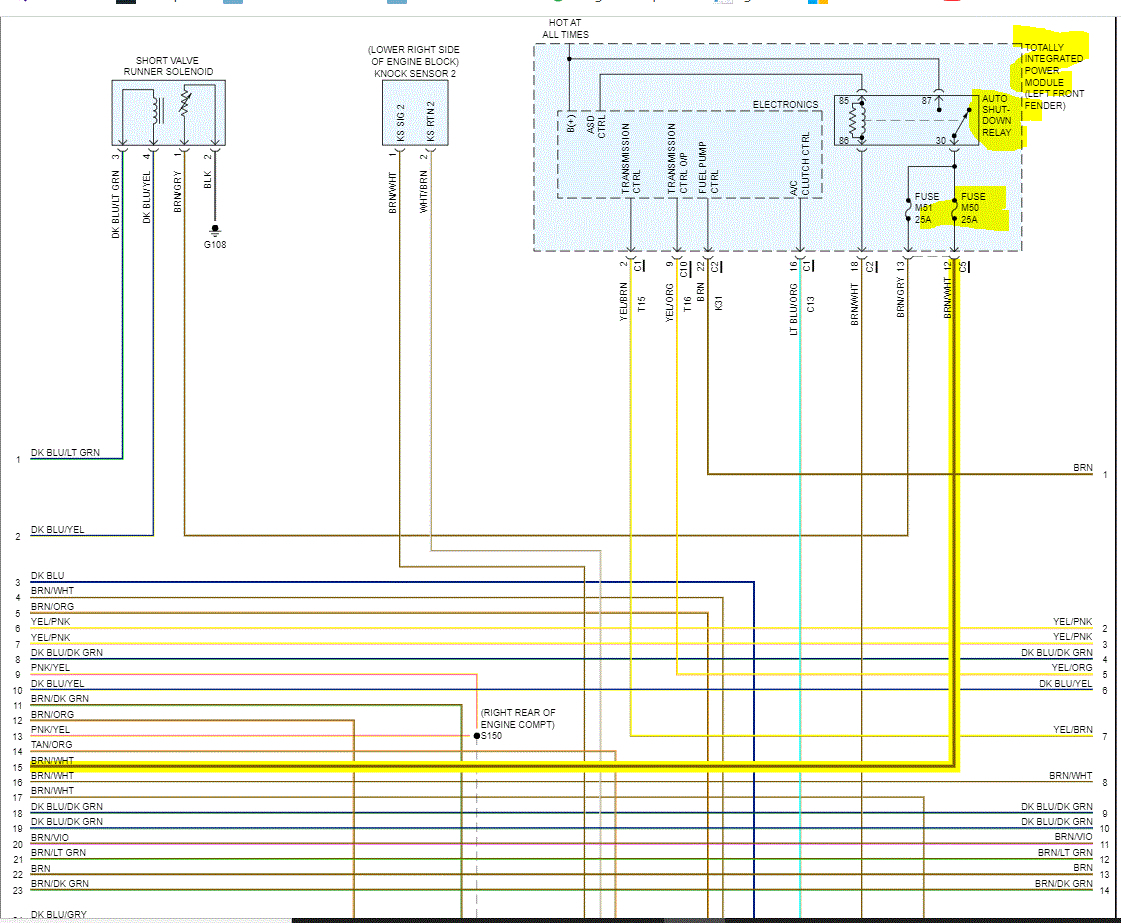Click the HOT AT ALL TIMES text
Screen dimensions: 1121x923
click(x=565, y=29)
